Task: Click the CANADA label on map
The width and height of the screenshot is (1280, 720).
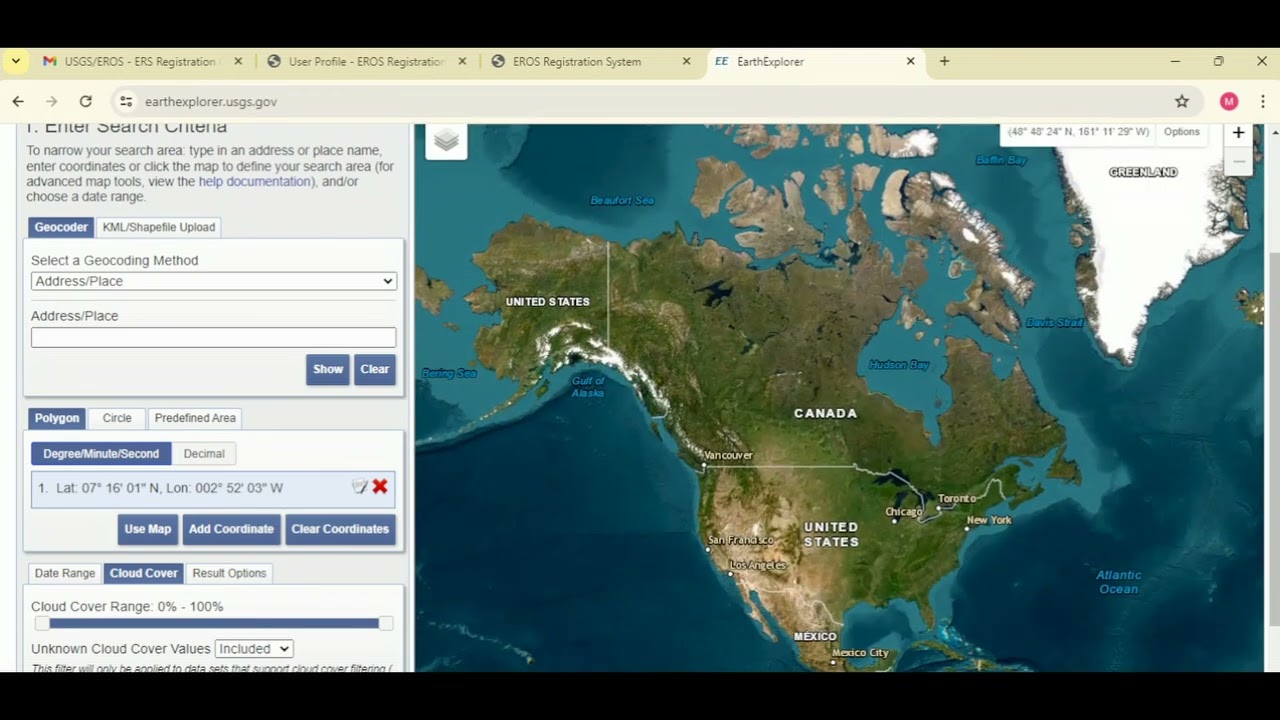Action: click(x=826, y=413)
